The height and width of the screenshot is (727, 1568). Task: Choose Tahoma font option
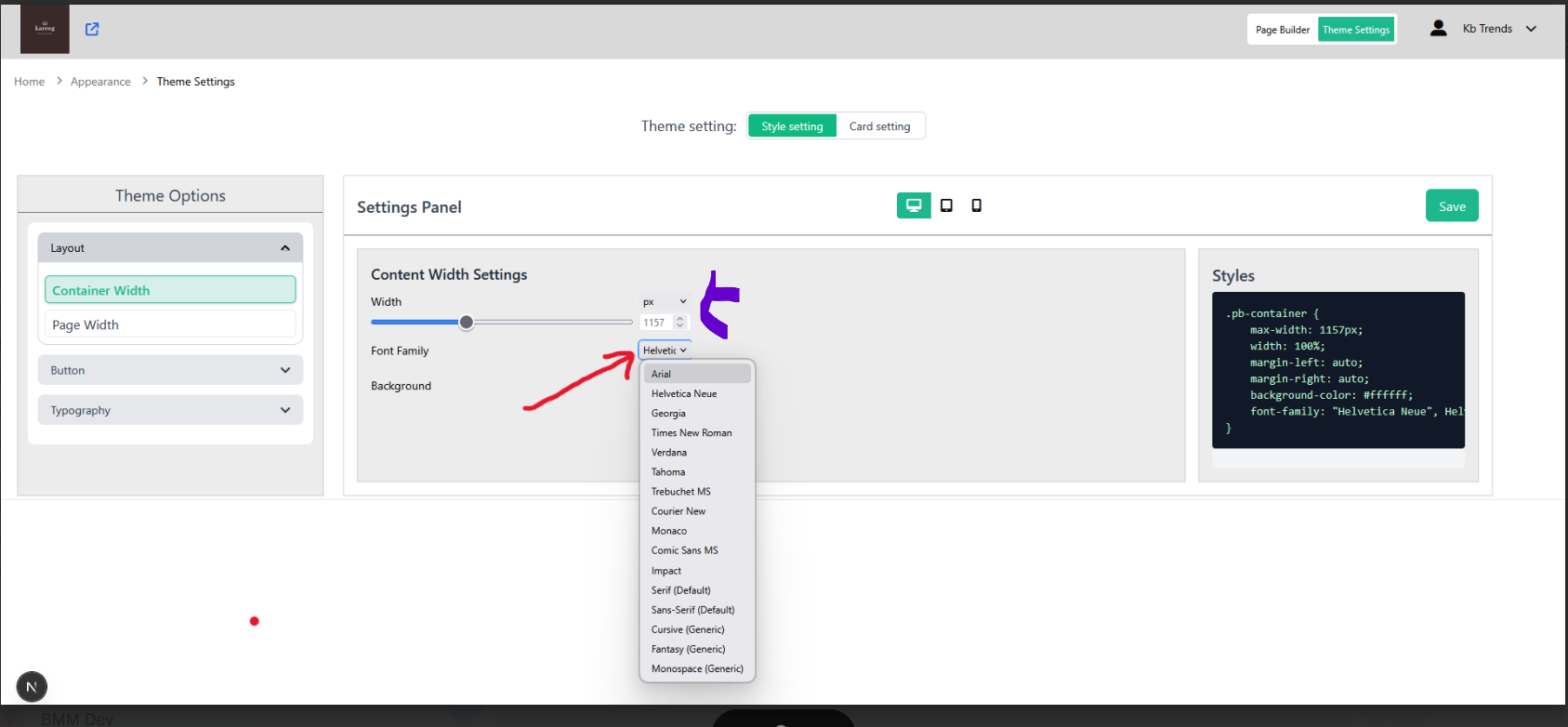(697, 471)
